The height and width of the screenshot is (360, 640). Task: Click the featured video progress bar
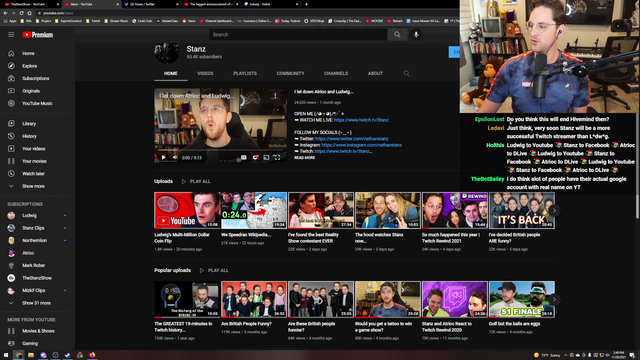coord(220,151)
